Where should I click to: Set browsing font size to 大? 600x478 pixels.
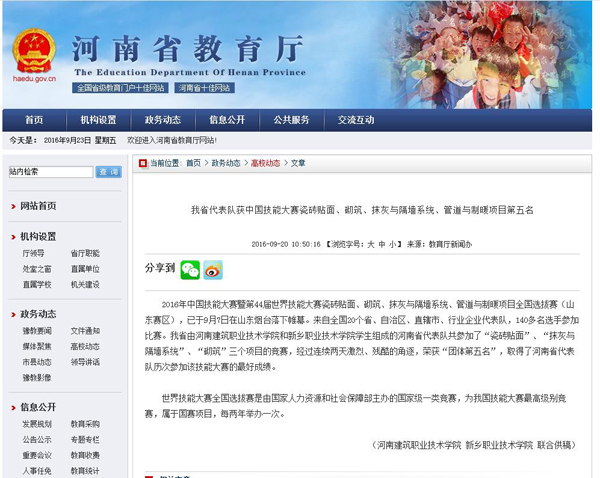click(369, 244)
